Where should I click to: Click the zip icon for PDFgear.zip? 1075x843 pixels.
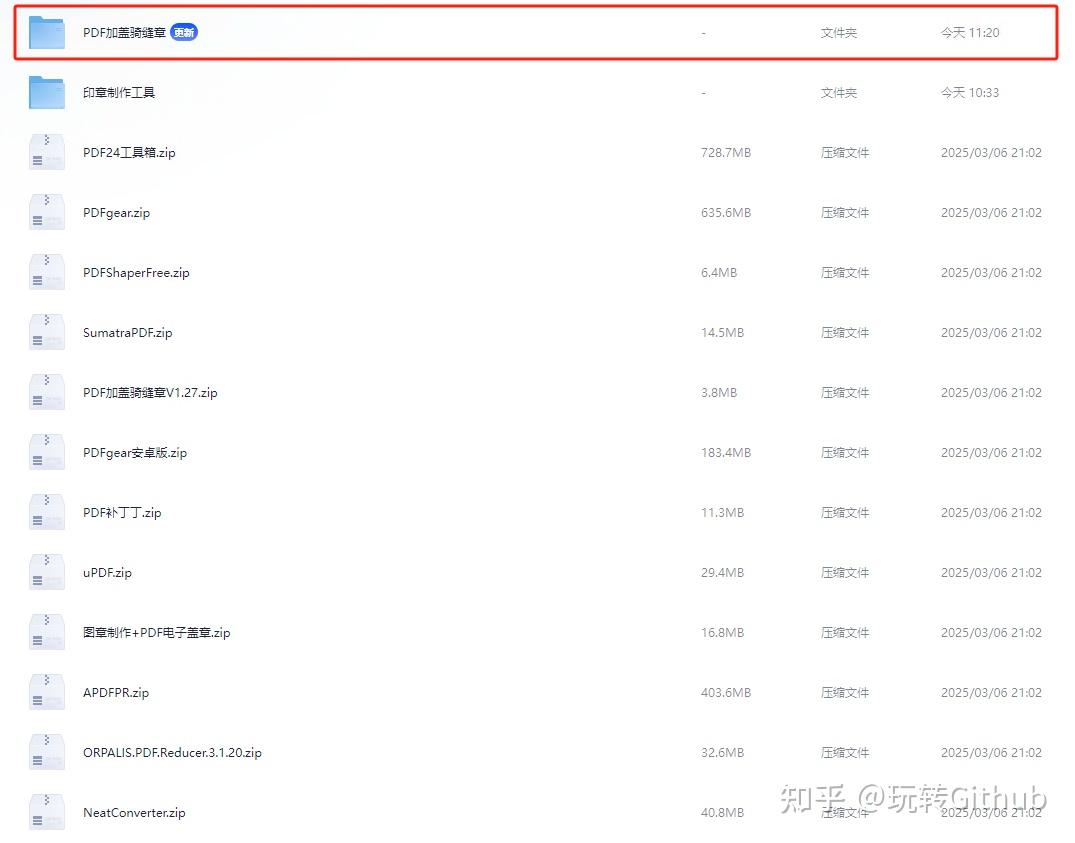47,212
